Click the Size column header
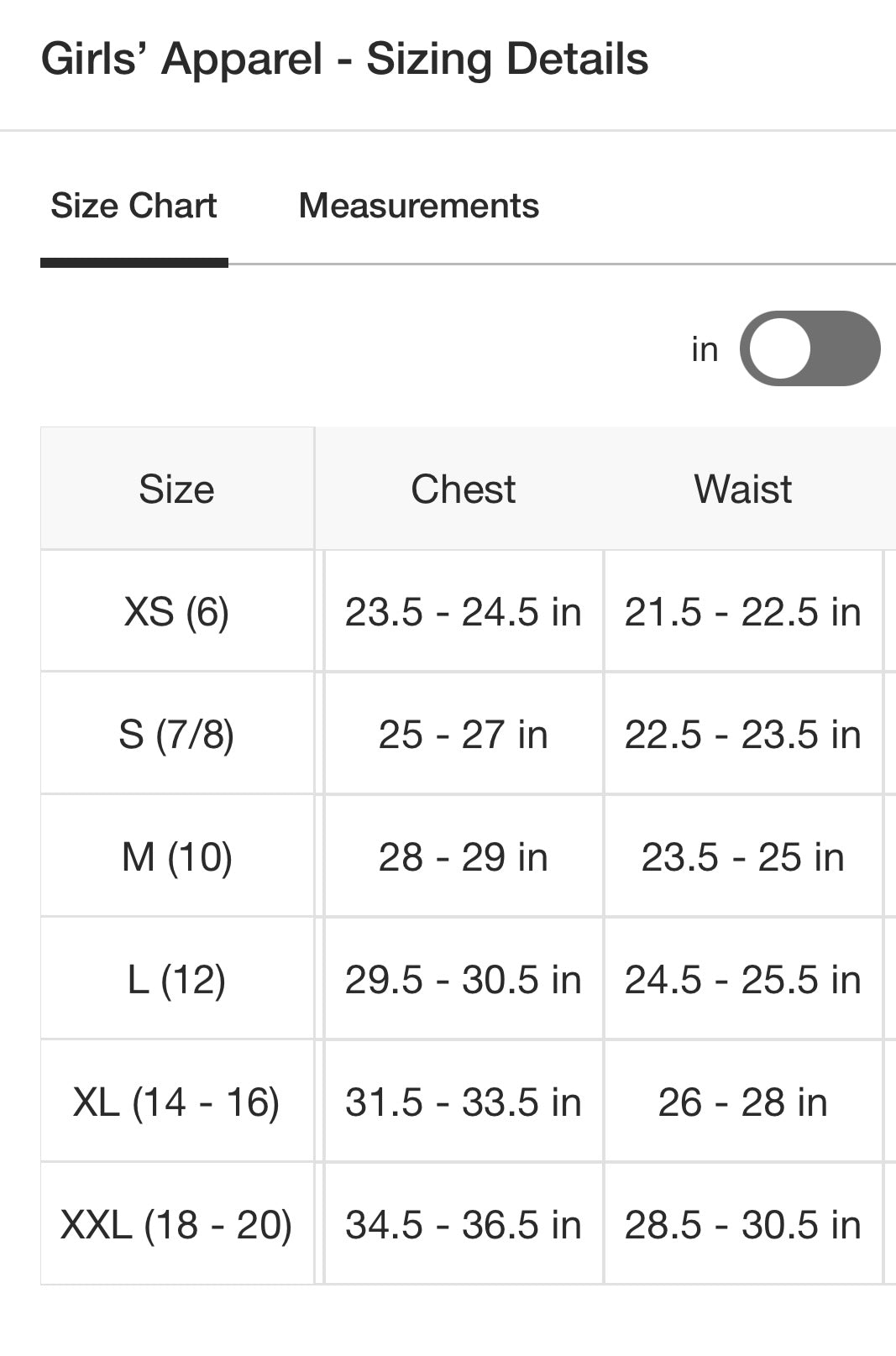Image resolution: width=896 pixels, height=1356 pixels. [176, 489]
